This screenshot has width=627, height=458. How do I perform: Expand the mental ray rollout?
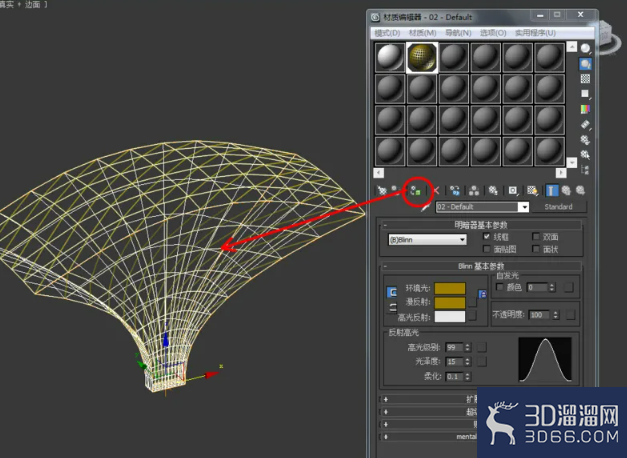428,437
